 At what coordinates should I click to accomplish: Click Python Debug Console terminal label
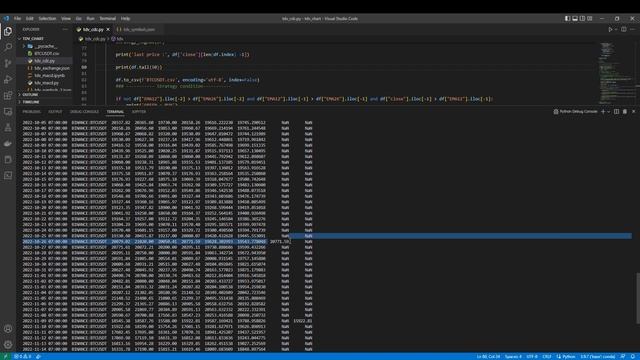pos(576,111)
